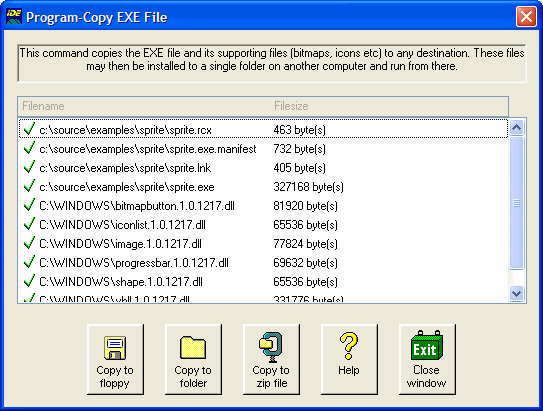Select the C:\WINDOWS\image.1.0.1217.dll filename
543x411 pixels.
120,244
